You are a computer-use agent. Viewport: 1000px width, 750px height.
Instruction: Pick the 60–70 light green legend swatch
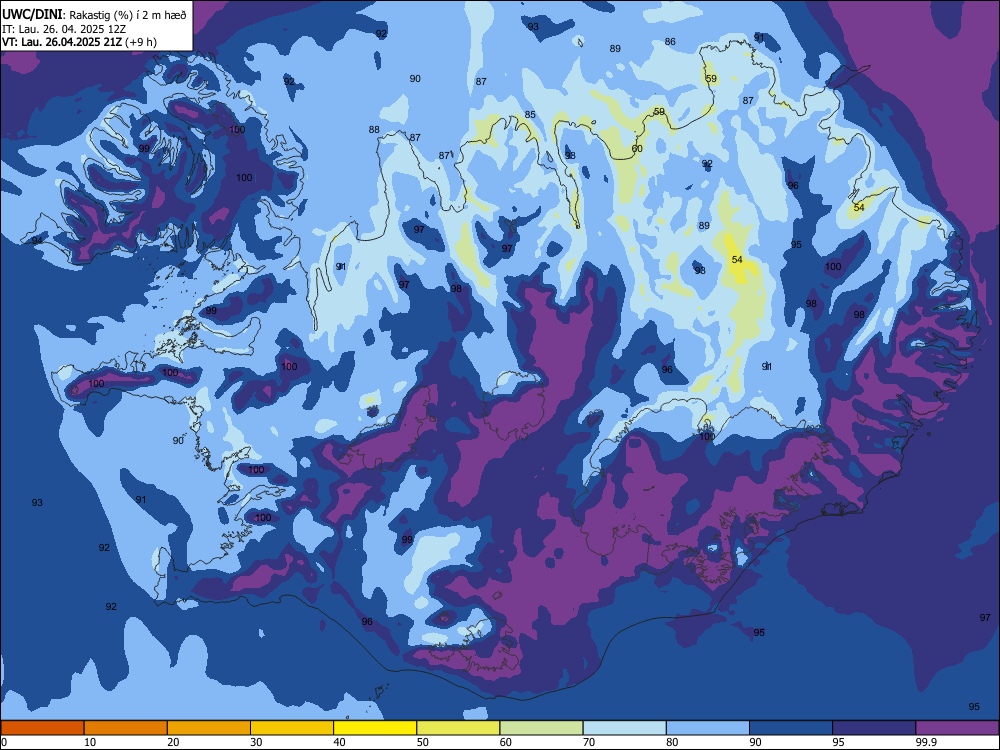541,728
